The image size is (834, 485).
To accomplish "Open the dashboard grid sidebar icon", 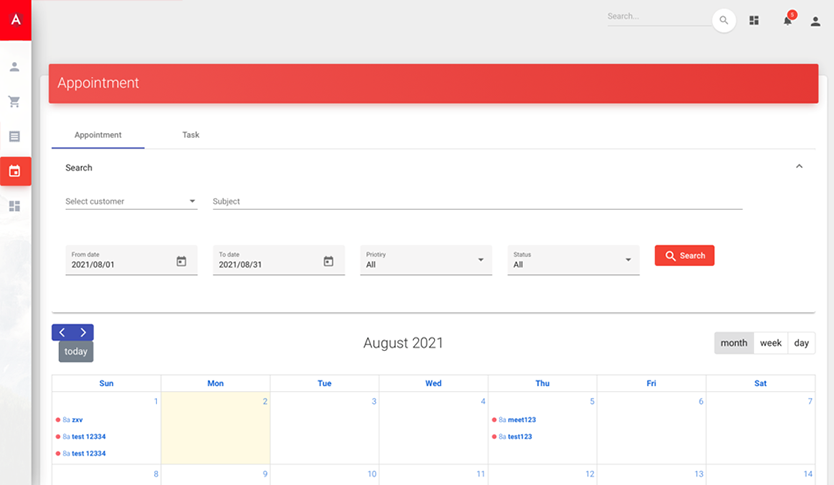I will (x=14, y=206).
